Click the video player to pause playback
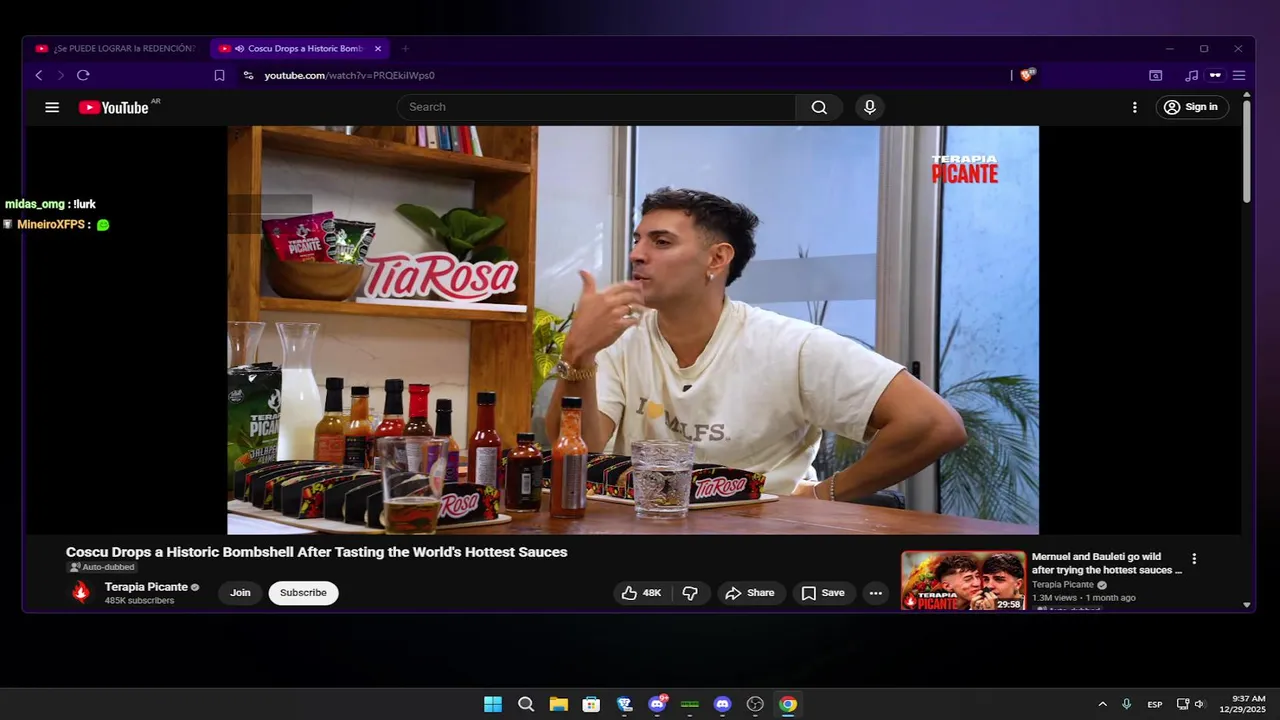Screen dimensions: 1280x720 633,330
